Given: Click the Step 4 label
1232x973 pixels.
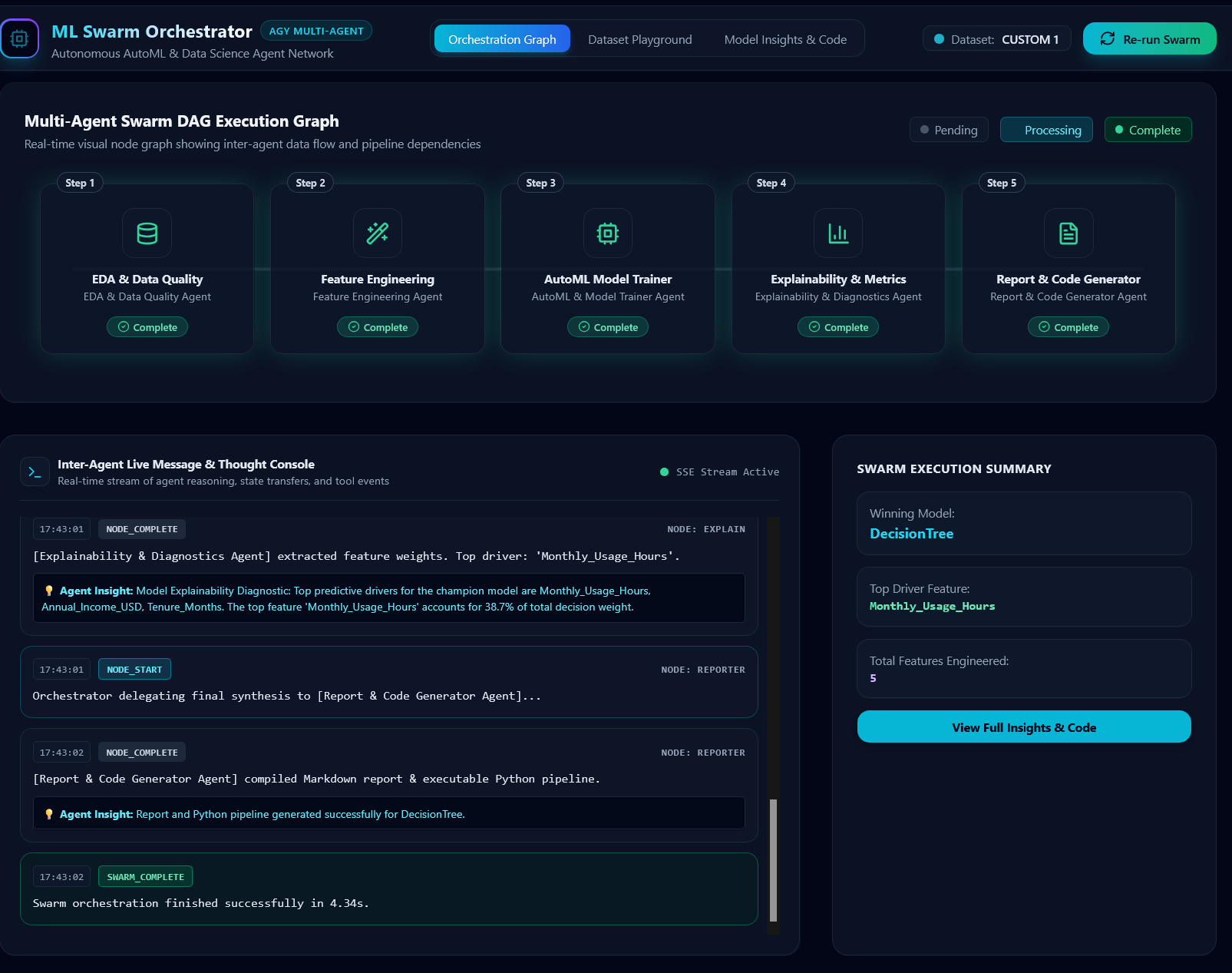Looking at the screenshot, I should [771, 183].
